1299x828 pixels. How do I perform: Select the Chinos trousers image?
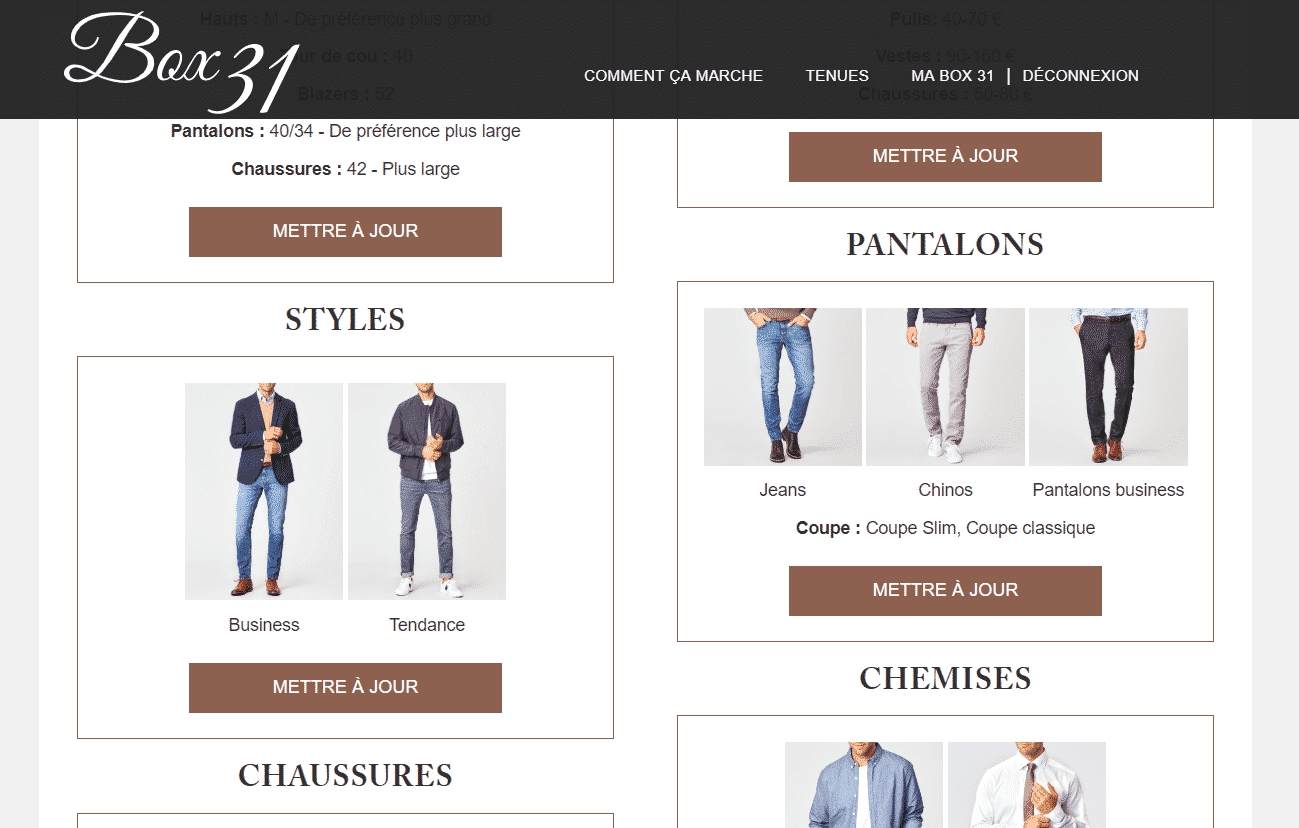point(945,387)
